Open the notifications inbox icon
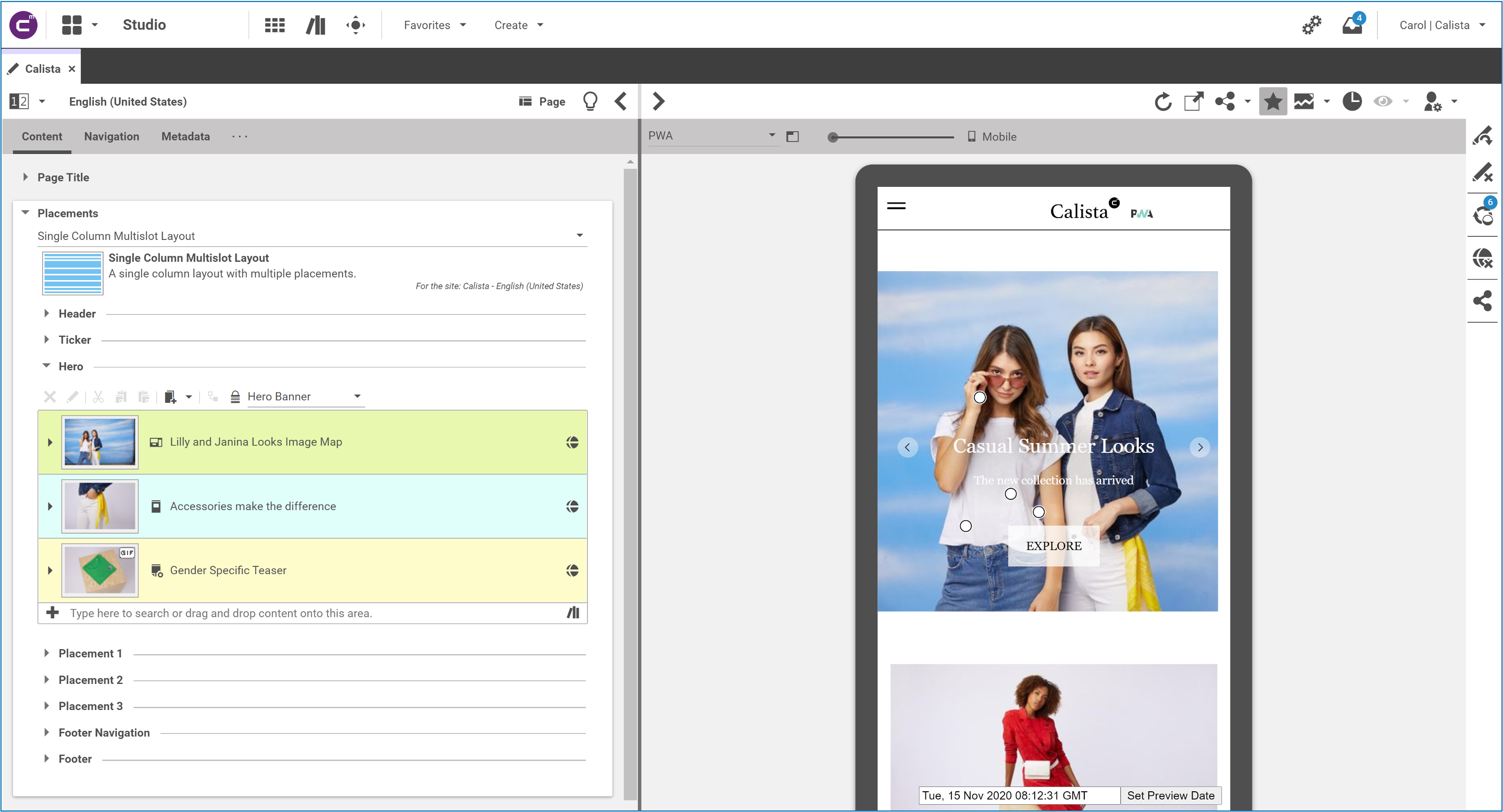 click(1352, 25)
